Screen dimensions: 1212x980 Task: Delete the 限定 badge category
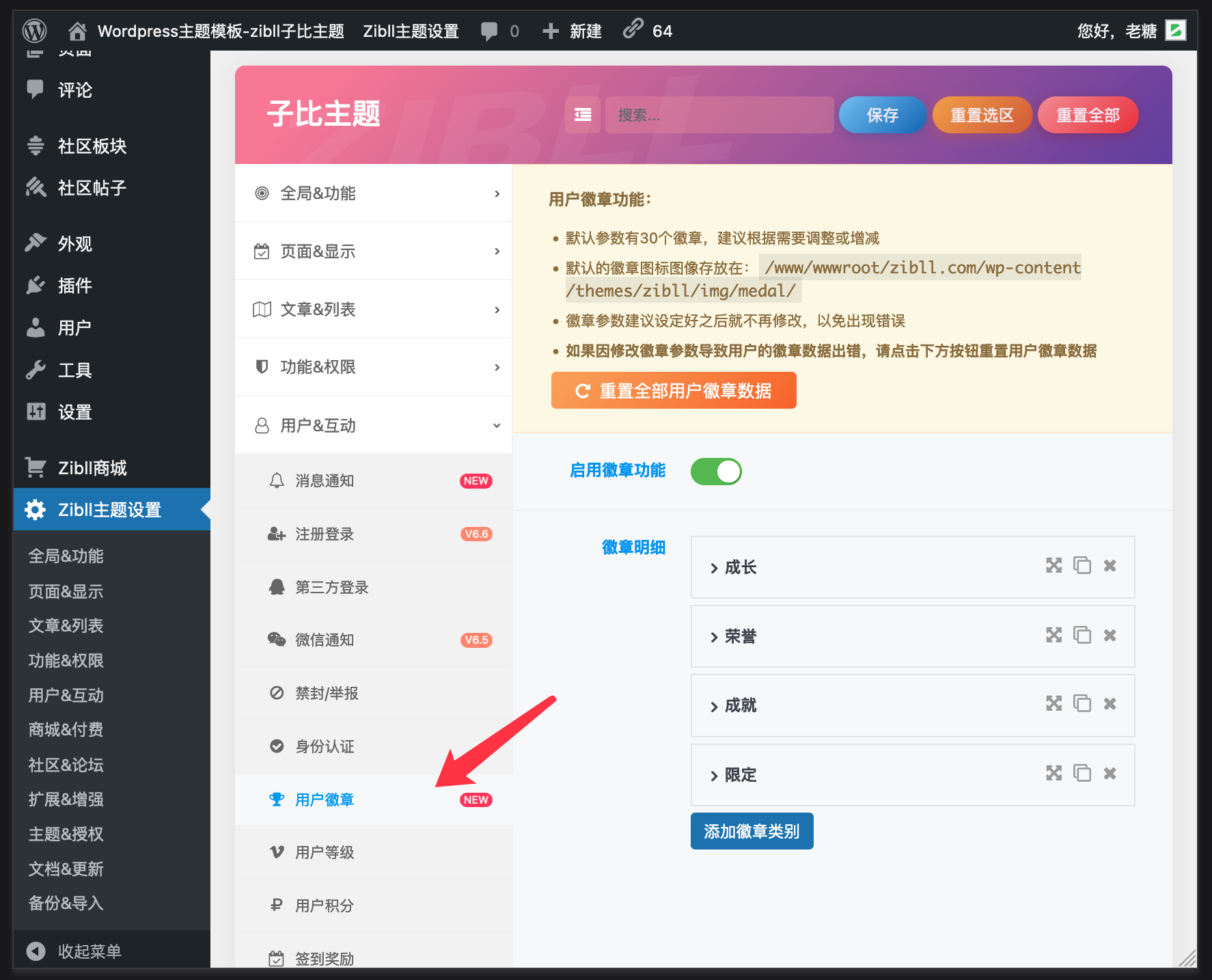click(1110, 774)
